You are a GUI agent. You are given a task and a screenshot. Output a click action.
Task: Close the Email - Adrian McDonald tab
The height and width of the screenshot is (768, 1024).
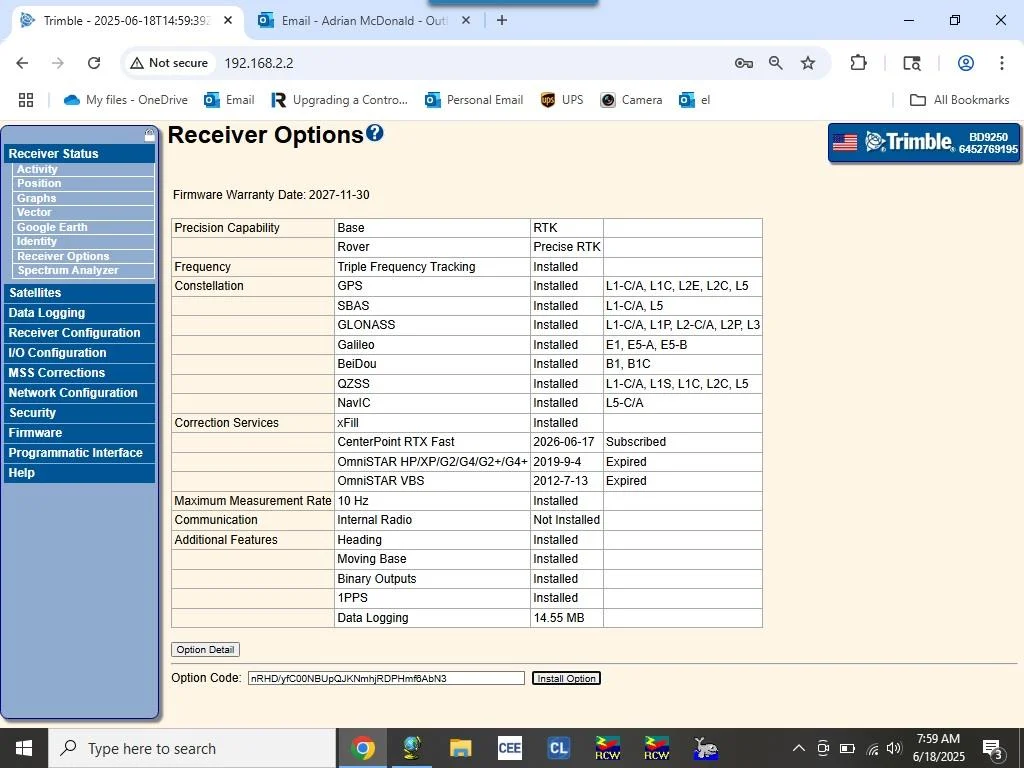coord(466,20)
